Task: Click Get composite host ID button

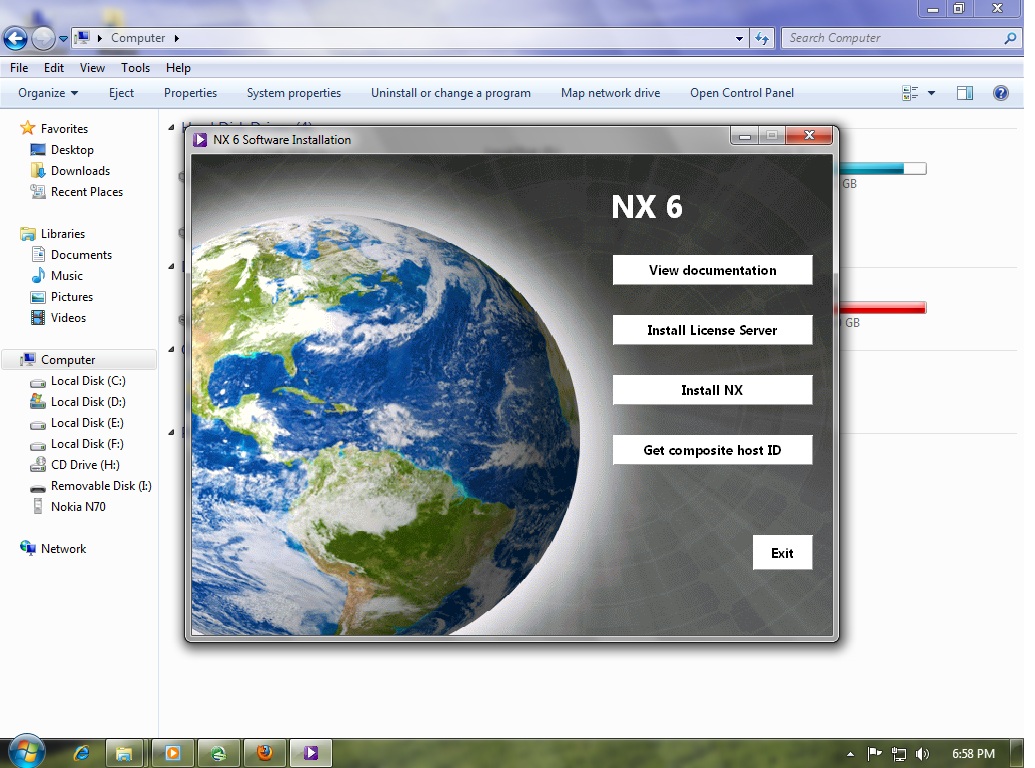Action: (x=712, y=450)
